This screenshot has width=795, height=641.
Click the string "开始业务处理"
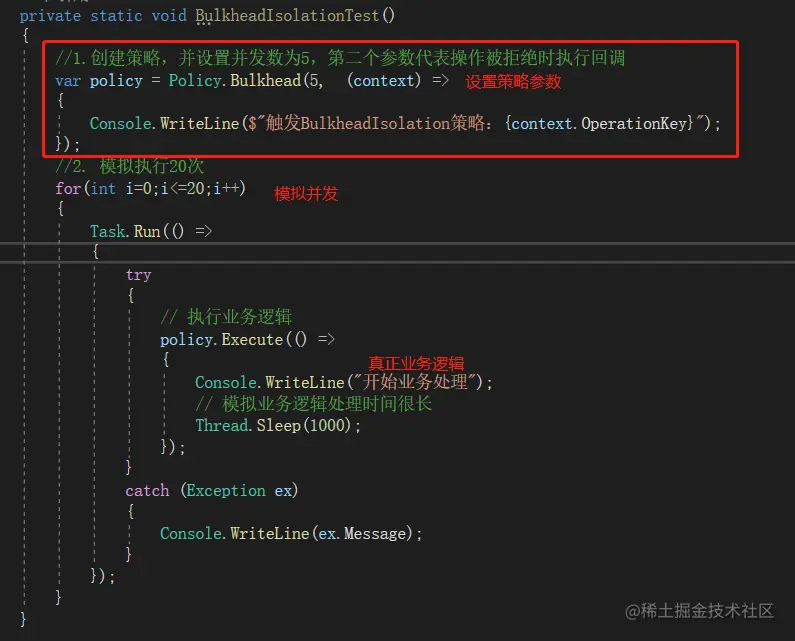tap(415, 382)
